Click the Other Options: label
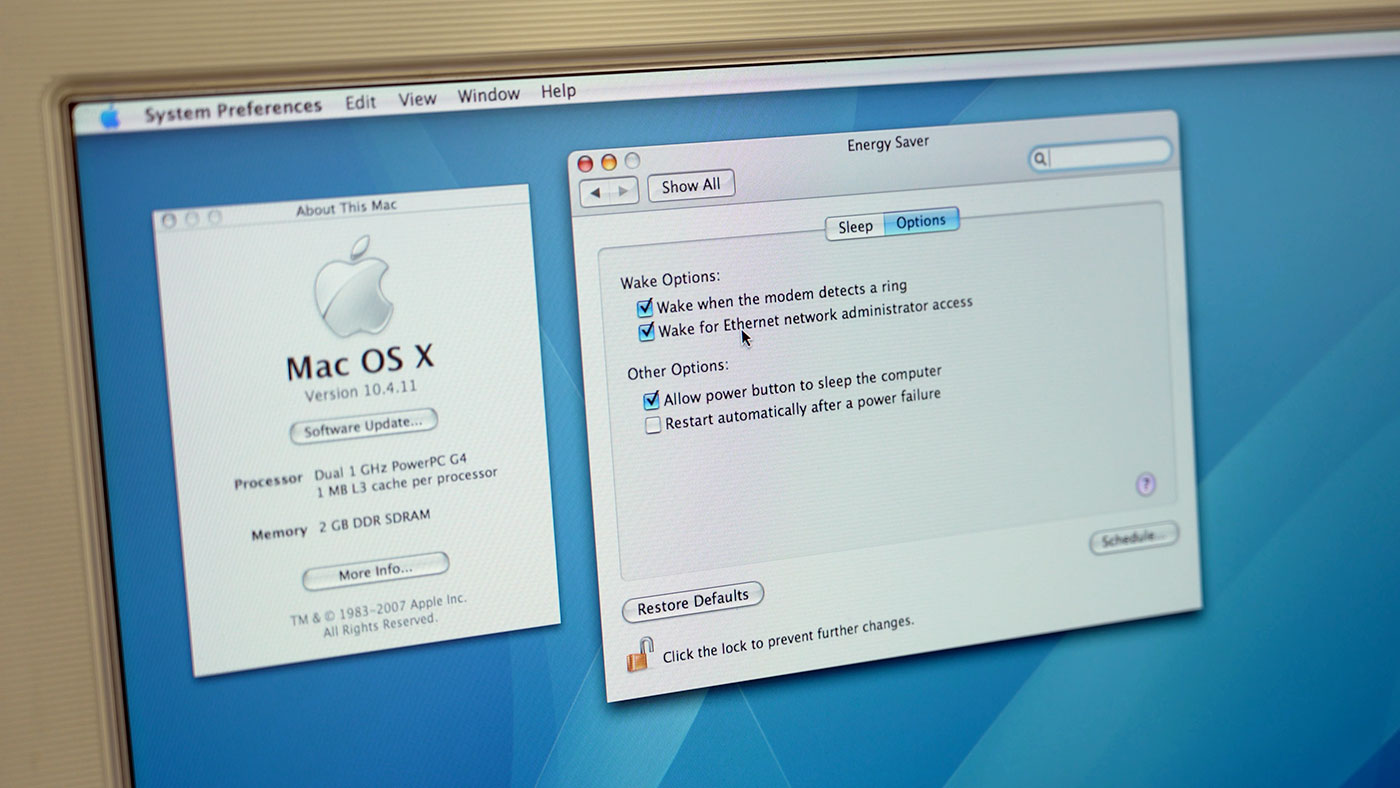This screenshot has width=1400, height=788. [x=678, y=368]
